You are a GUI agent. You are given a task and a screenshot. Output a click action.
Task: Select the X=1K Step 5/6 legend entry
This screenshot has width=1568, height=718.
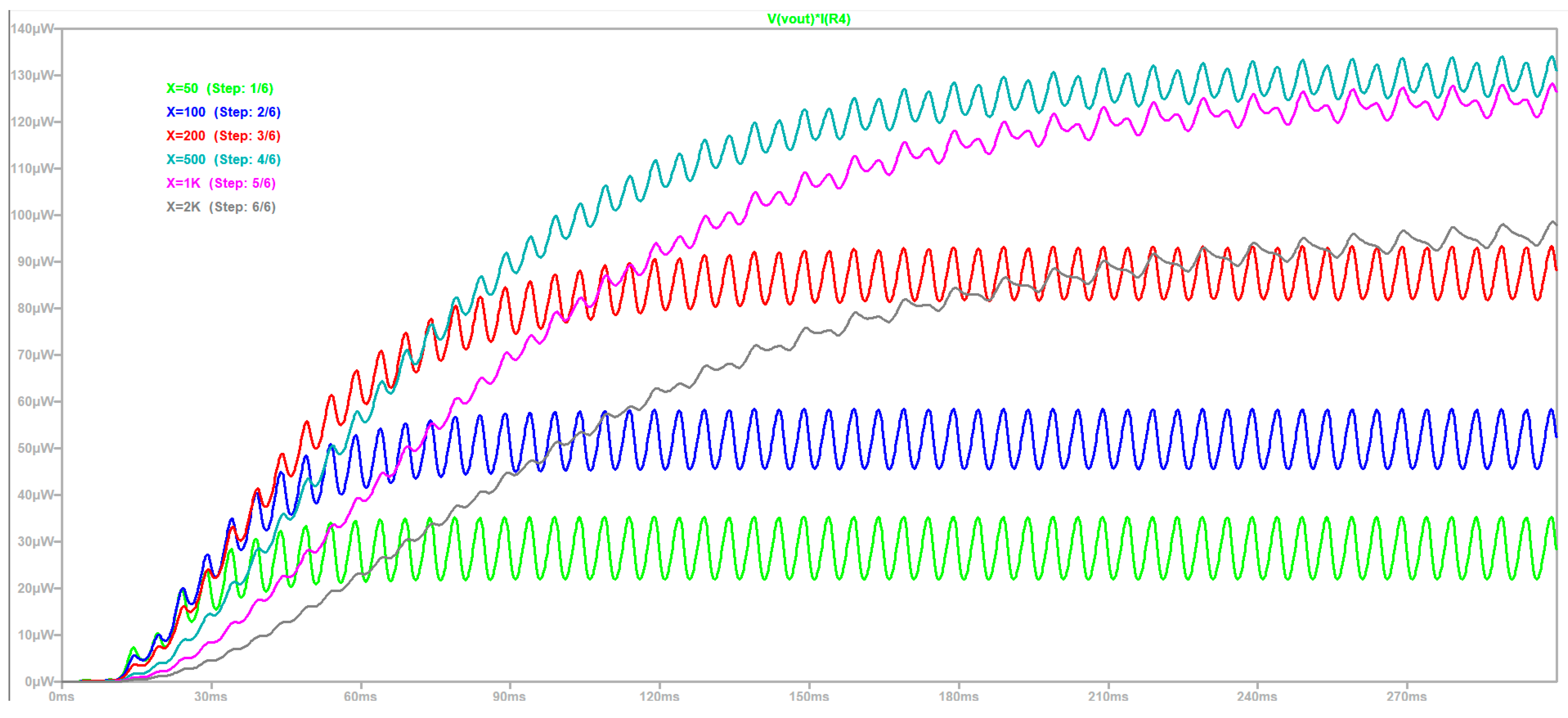[x=221, y=183]
